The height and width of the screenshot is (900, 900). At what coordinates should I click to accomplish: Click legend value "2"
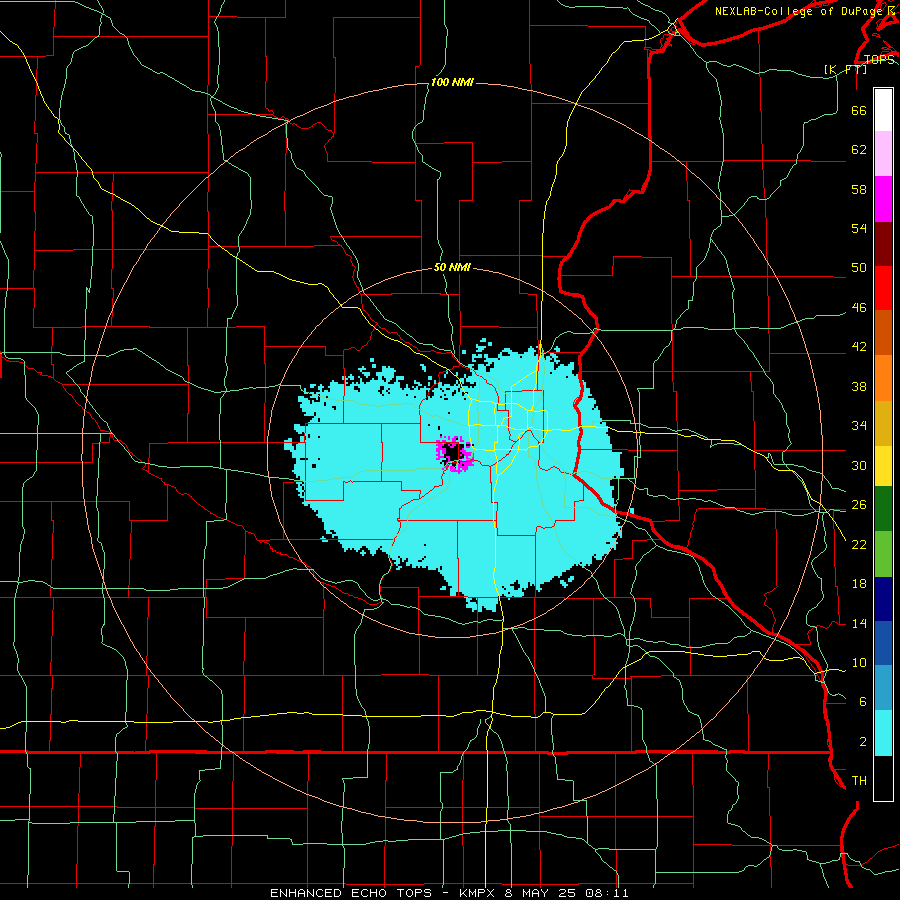coord(862,742)
